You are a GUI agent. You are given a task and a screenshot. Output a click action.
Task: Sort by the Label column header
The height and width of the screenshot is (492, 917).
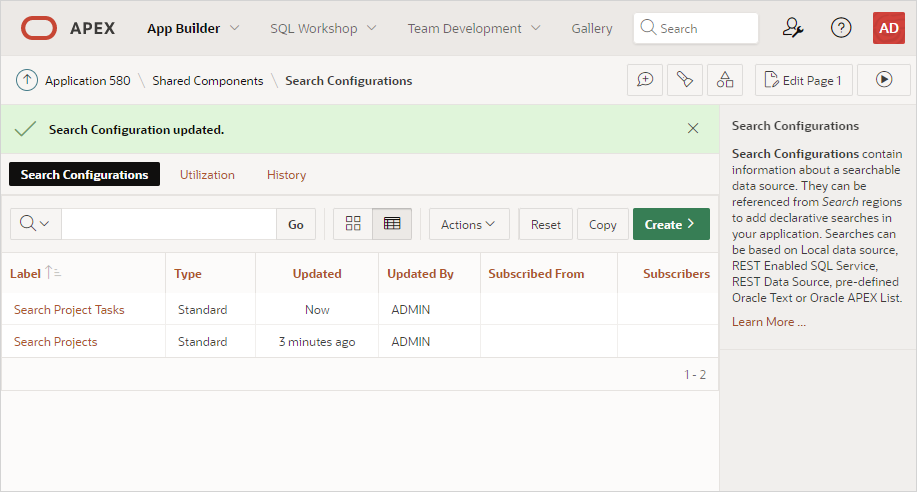[x=25, y=273]
